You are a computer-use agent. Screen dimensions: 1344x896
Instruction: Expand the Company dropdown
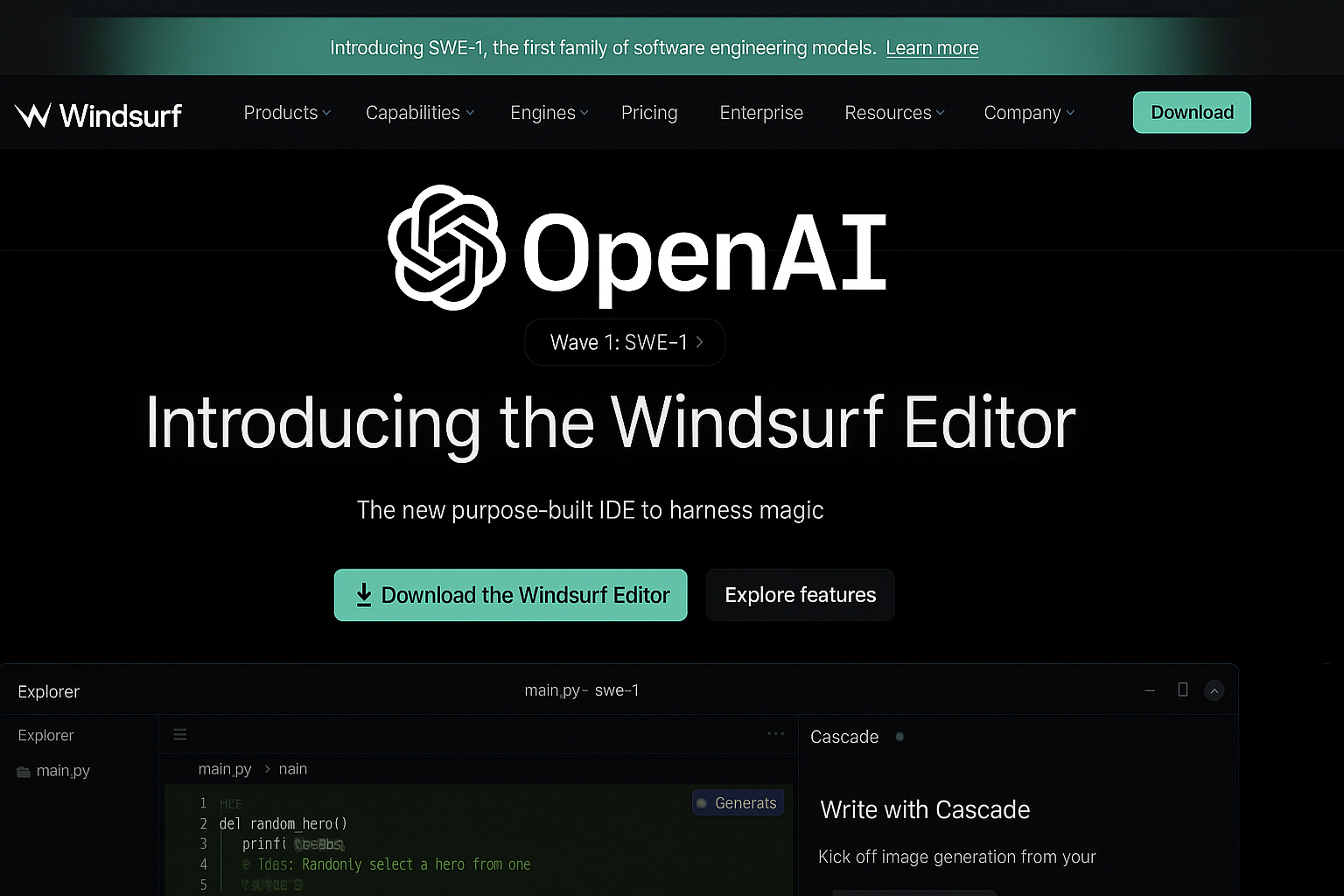[1029, 113]
